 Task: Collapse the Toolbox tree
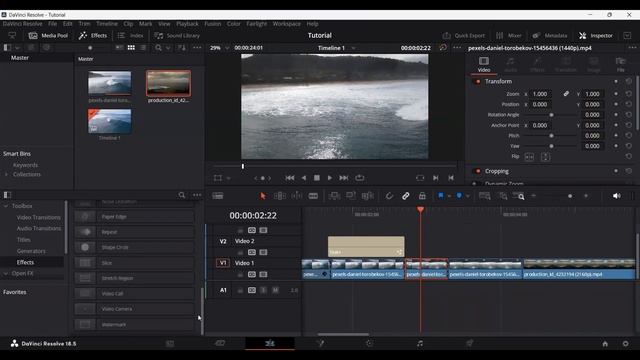point(6,206)
